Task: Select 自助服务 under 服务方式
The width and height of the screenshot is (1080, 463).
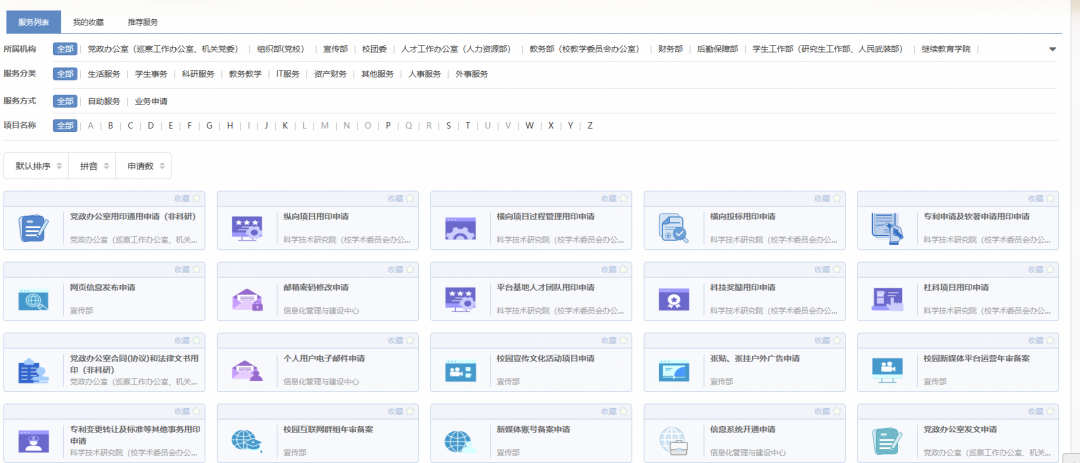Action: point(104,101)
